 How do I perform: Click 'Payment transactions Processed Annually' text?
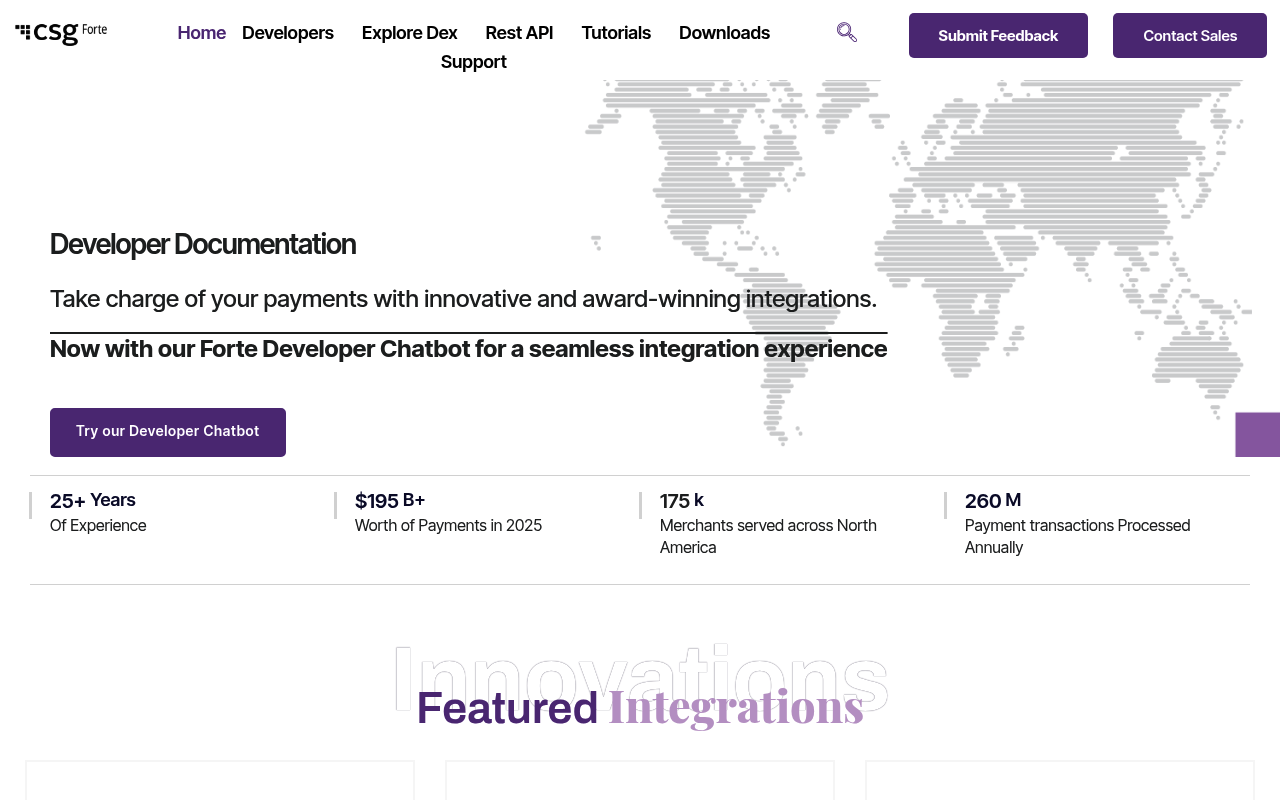tap(1078, 537)
